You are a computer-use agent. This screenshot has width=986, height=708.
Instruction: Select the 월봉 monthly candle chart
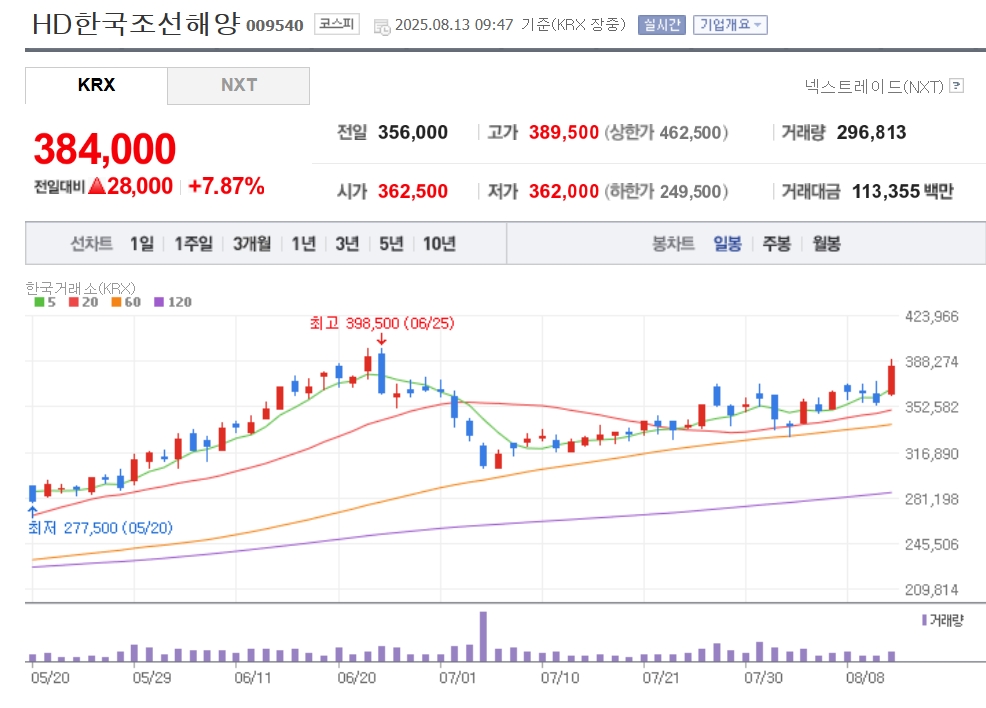point(826,243)
